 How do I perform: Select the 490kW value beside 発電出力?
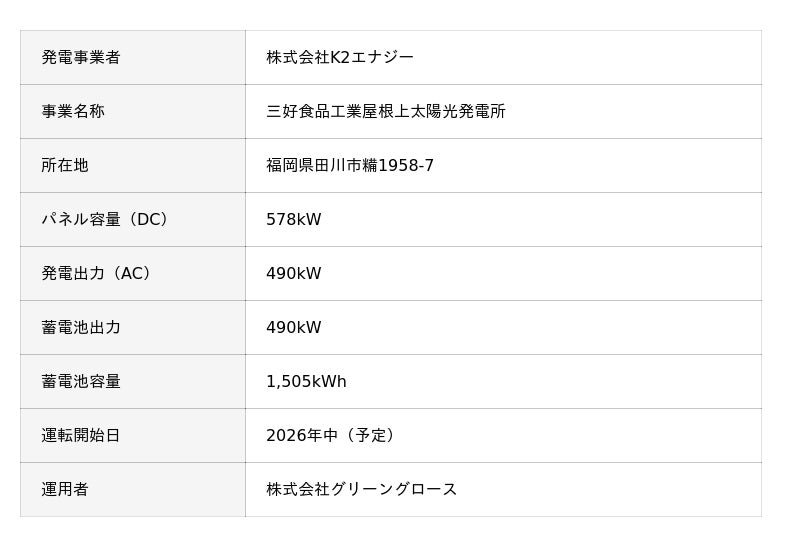[x=294, y=273]
